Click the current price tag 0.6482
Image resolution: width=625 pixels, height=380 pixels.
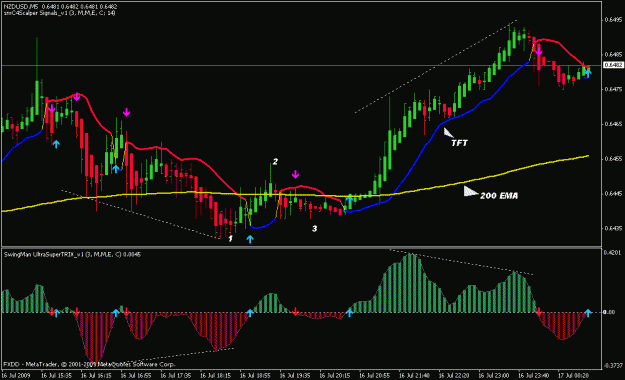pos(613,65)
